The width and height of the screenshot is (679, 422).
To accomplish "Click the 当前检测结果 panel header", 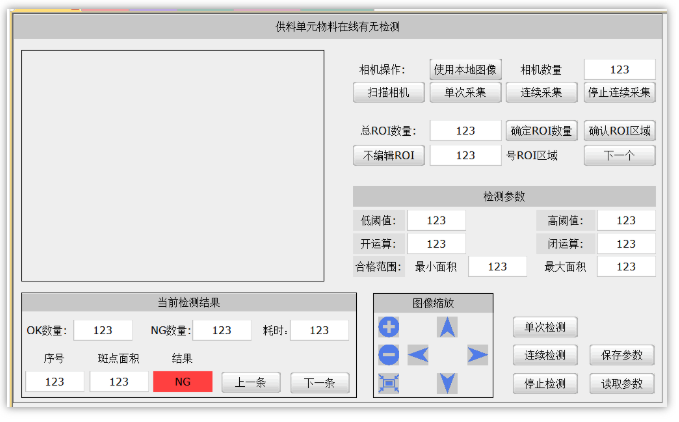I will click(189, 303).
